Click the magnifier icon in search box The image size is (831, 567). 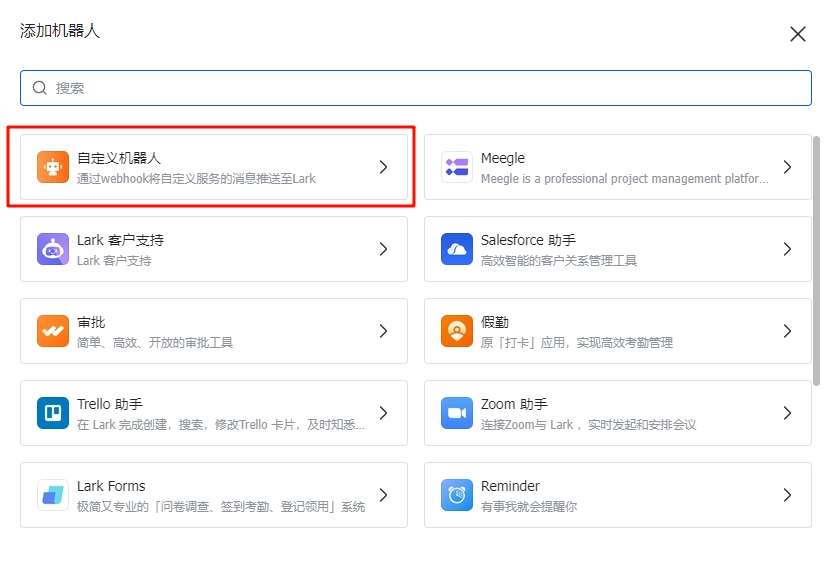pyautogui.click(x=40, y=88)
